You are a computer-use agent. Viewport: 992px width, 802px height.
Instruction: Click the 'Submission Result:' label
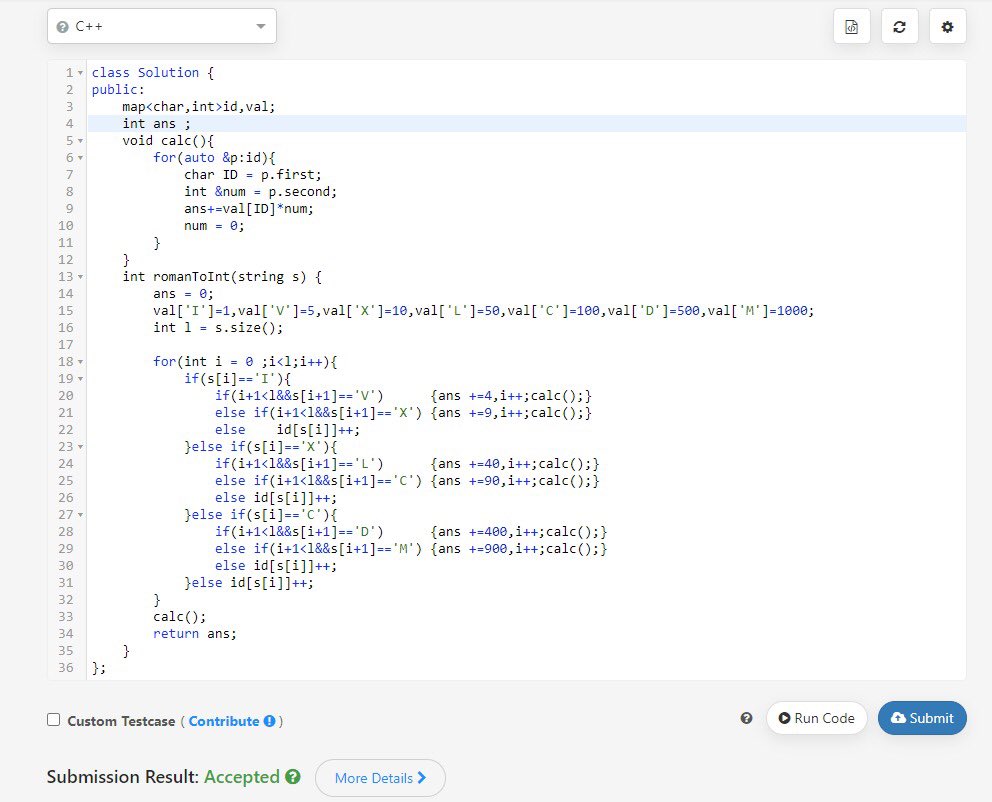(x=123, y=777)
